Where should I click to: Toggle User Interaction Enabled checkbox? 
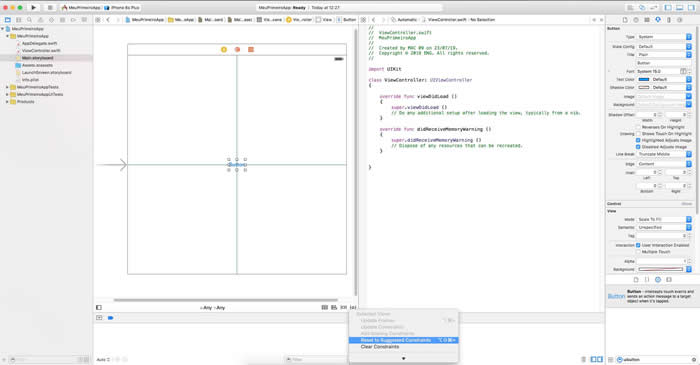(x=638, y=245)
